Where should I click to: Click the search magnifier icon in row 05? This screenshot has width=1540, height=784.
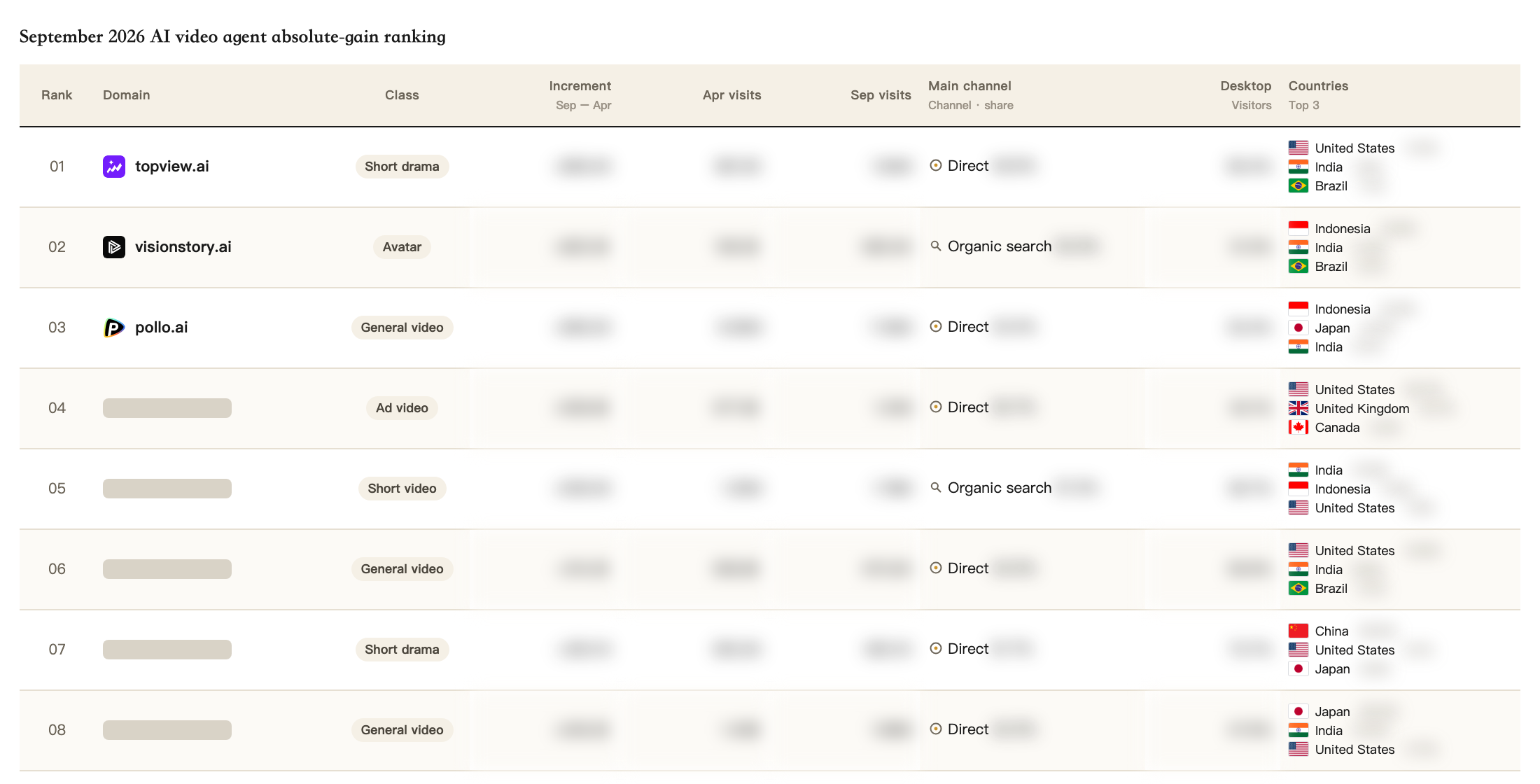click(936, 487)
